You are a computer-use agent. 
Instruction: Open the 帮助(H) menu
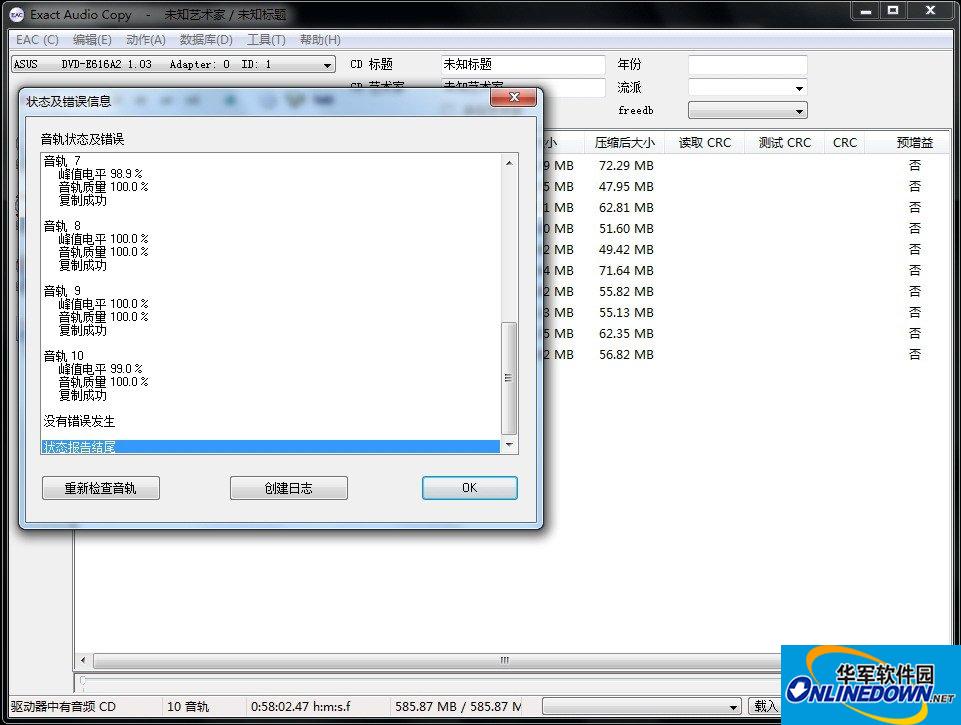320,40
